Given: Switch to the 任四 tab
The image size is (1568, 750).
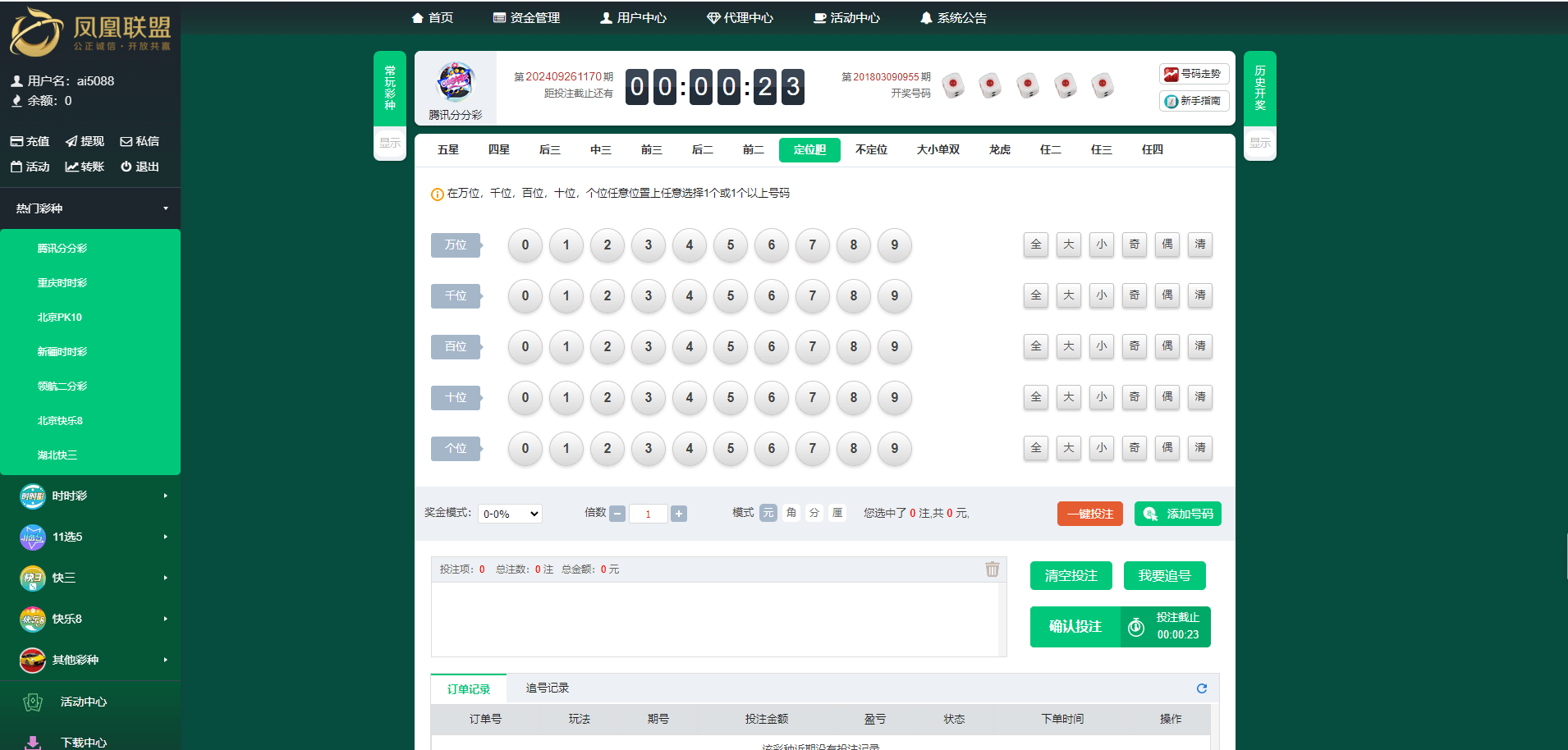Looking at the screenshot, I should click(1153, 150).
